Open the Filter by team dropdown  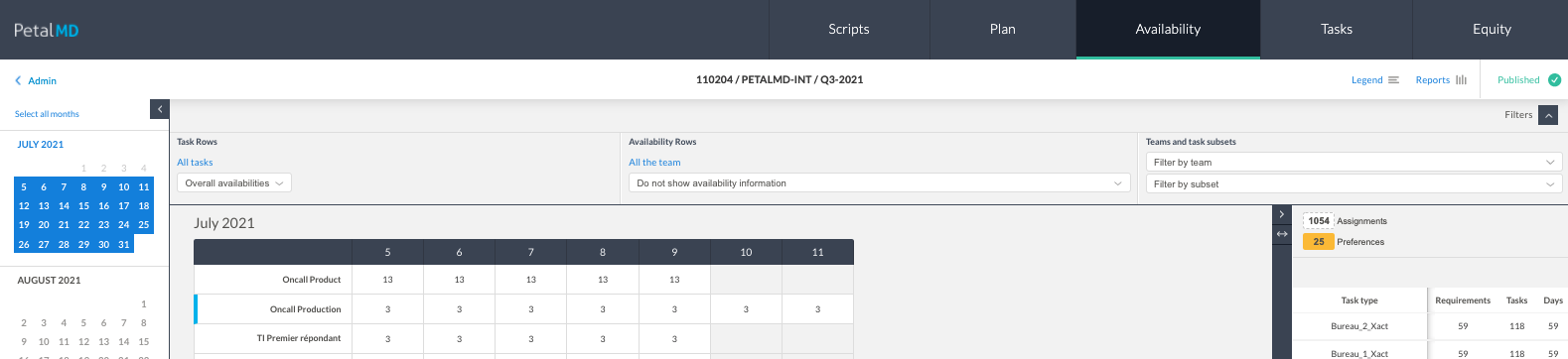[1354, 162]
